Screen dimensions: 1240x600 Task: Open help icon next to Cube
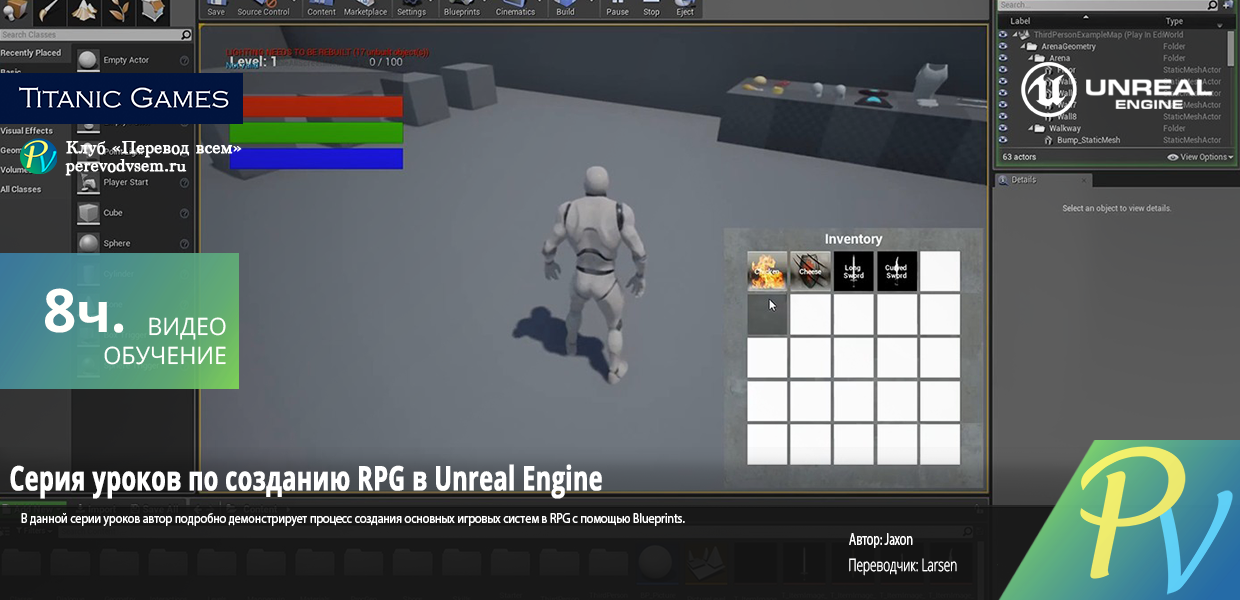(184, 213)
